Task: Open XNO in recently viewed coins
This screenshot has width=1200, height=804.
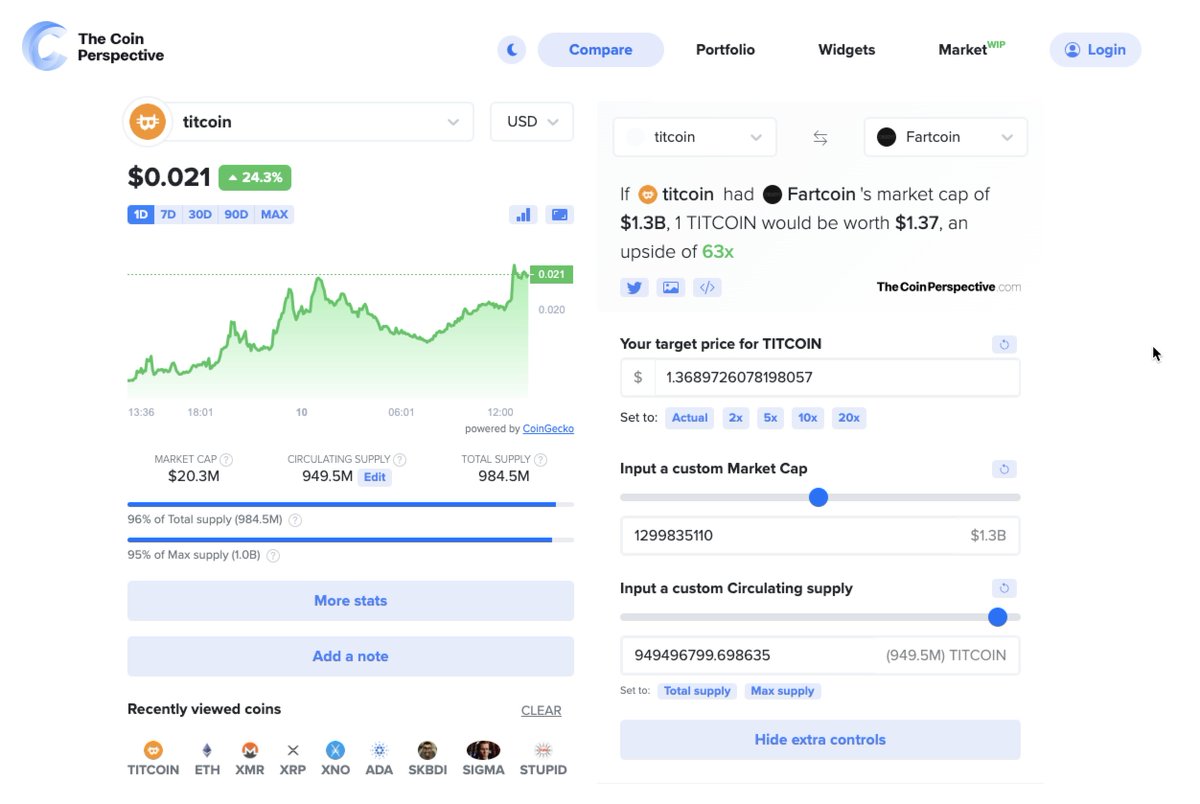Action: (x=336, y=759)
